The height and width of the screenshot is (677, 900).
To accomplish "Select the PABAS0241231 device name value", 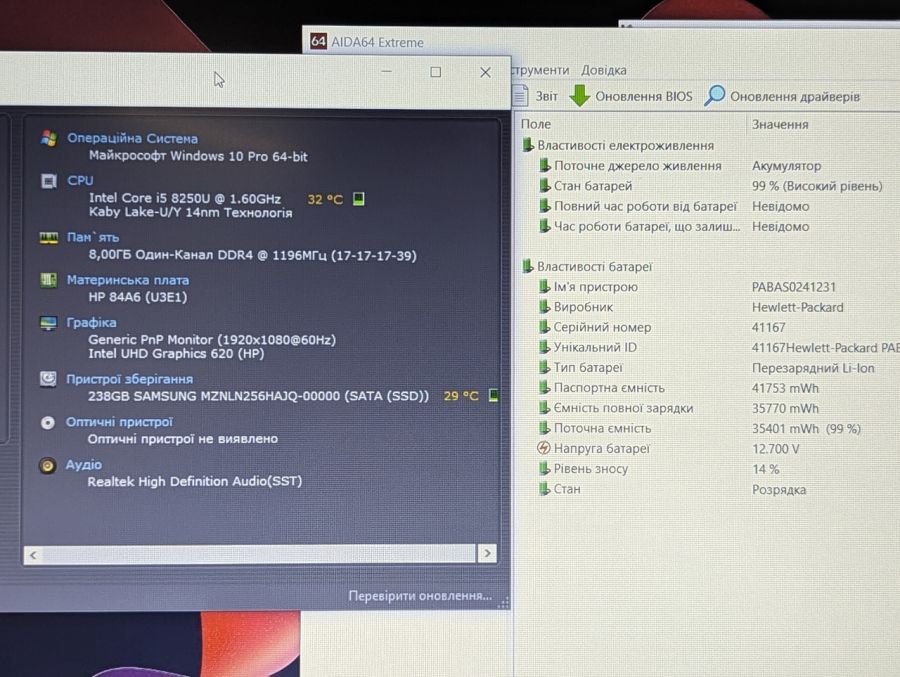I will [x=793, y=287].
